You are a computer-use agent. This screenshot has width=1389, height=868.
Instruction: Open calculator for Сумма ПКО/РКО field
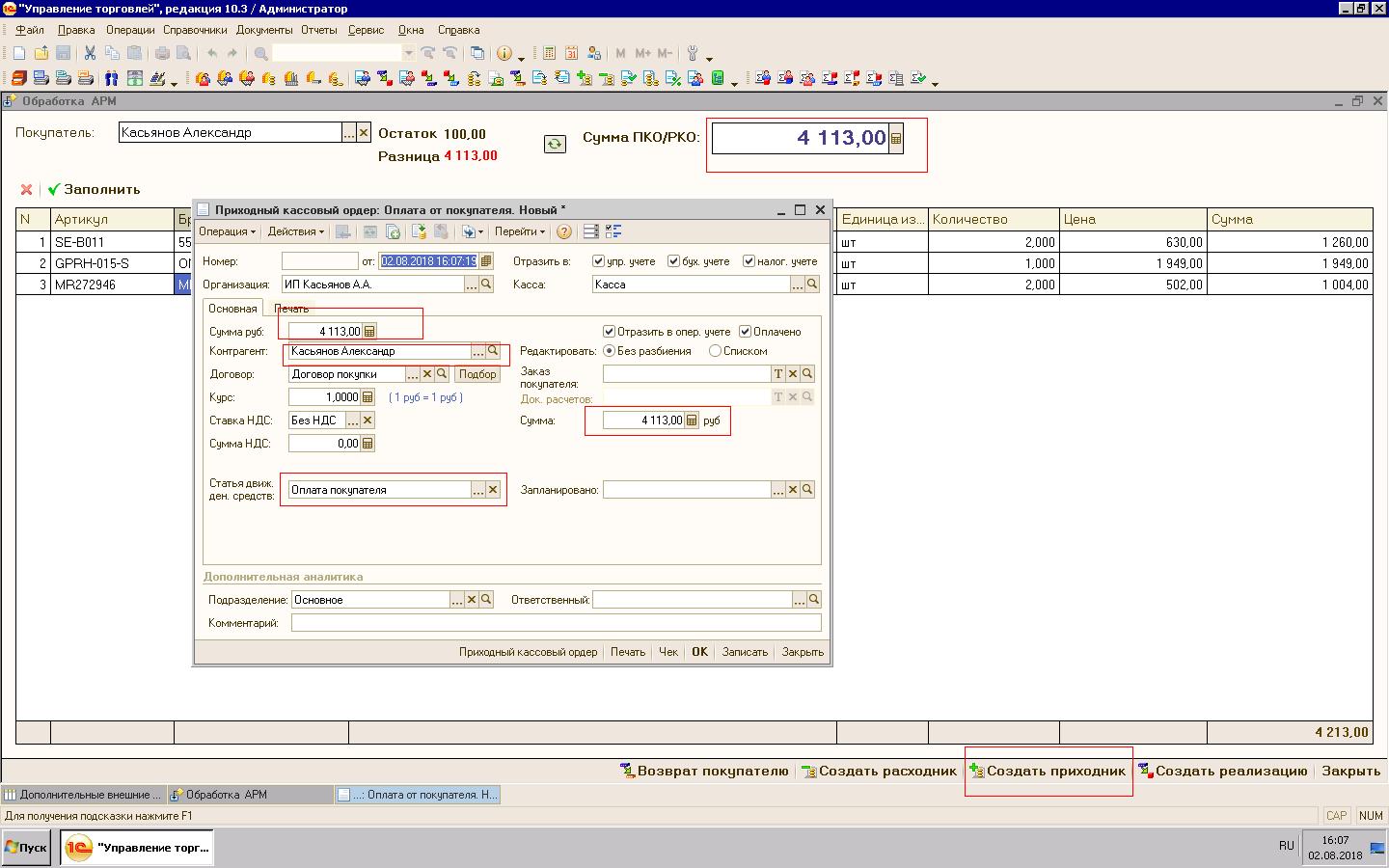click(x=896, y=139)
